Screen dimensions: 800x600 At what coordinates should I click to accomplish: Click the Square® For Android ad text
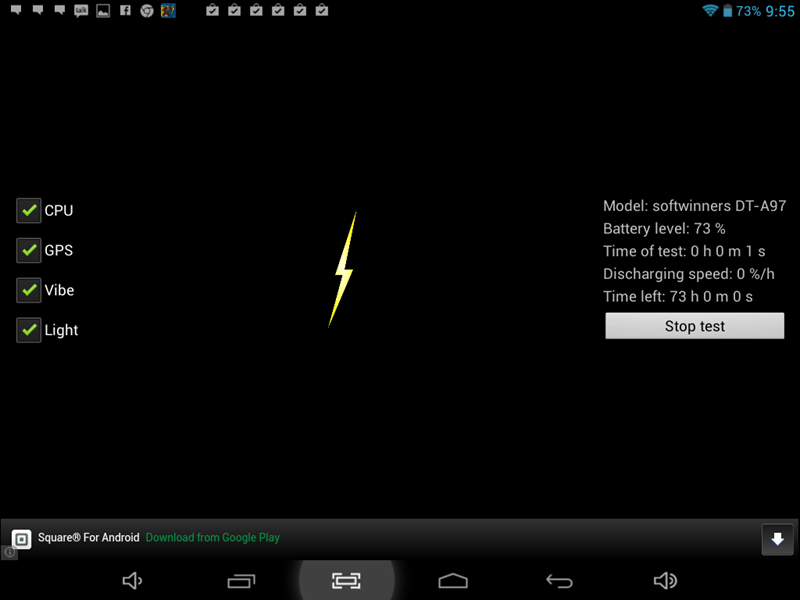pos(89,538)
